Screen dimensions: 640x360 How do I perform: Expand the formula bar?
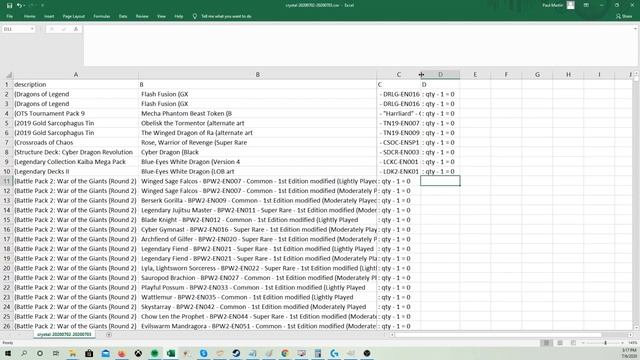tap(635, 29)
